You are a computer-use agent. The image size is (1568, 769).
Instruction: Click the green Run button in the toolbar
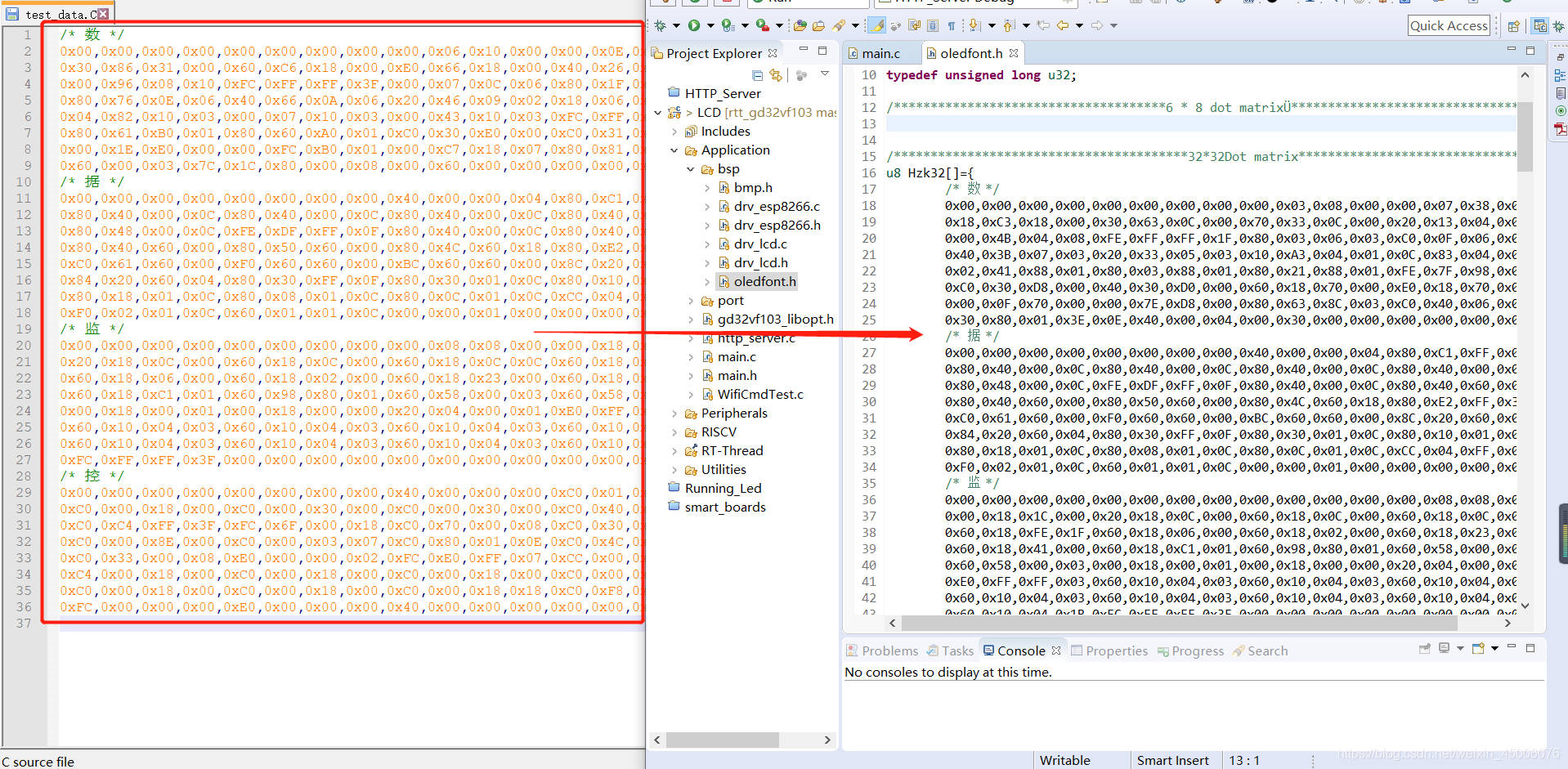pyautogui.click(x=694, y=25)
